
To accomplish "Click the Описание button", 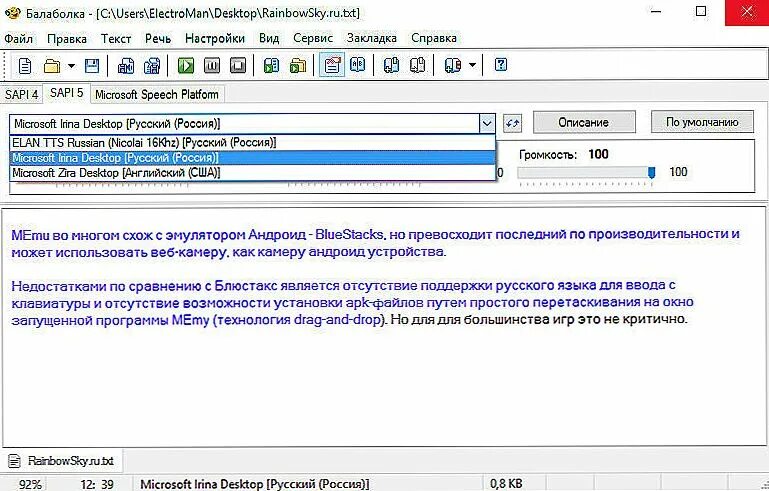I will (584, 122).
